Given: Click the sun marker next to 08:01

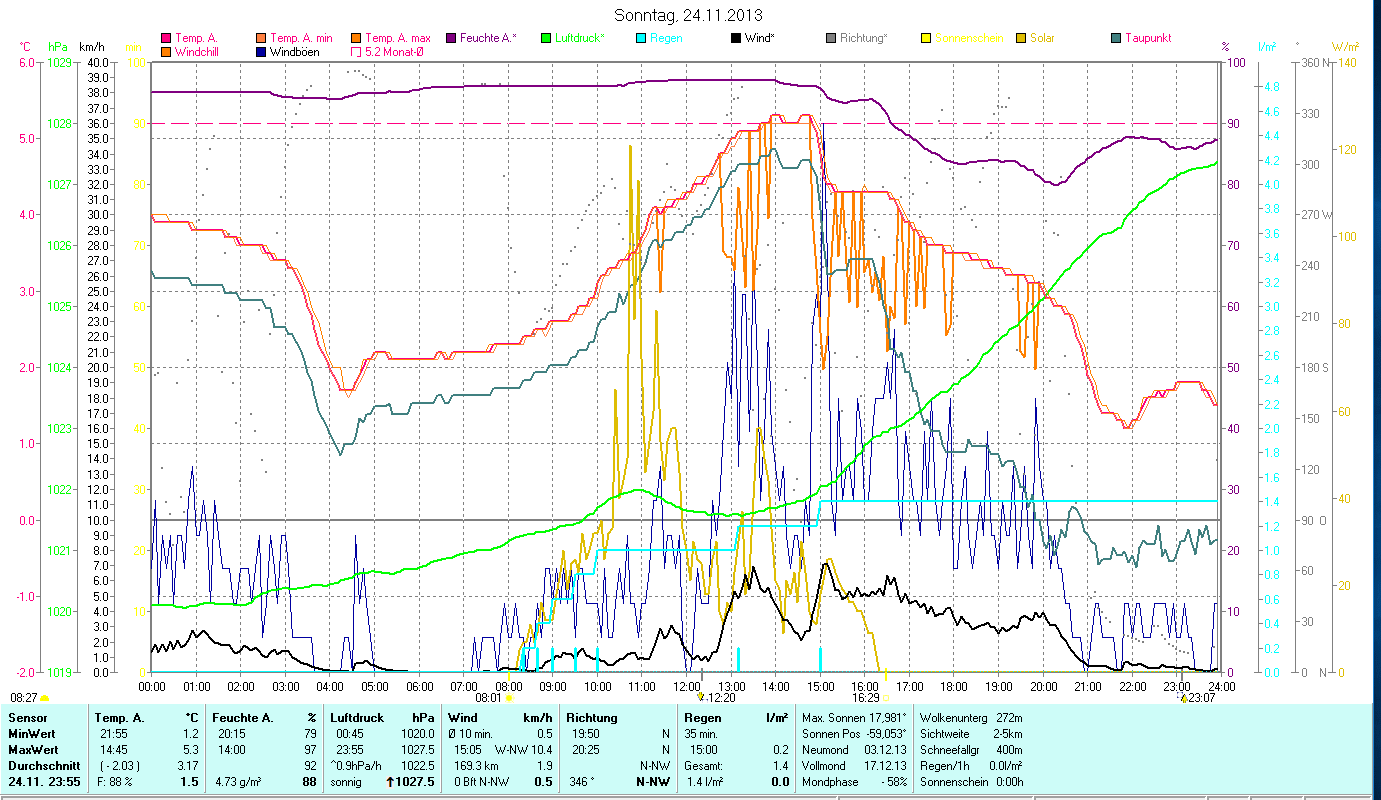Looking at the screenshot, I should pyautogui.click(x=509, y=698).
